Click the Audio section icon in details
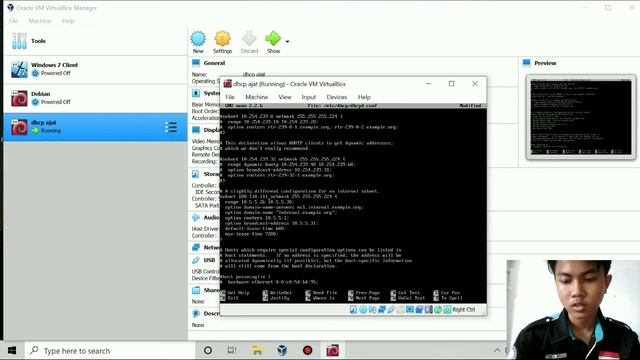This screenshot has width=640, height=360. pyautogui.click(x=196, y=218)
